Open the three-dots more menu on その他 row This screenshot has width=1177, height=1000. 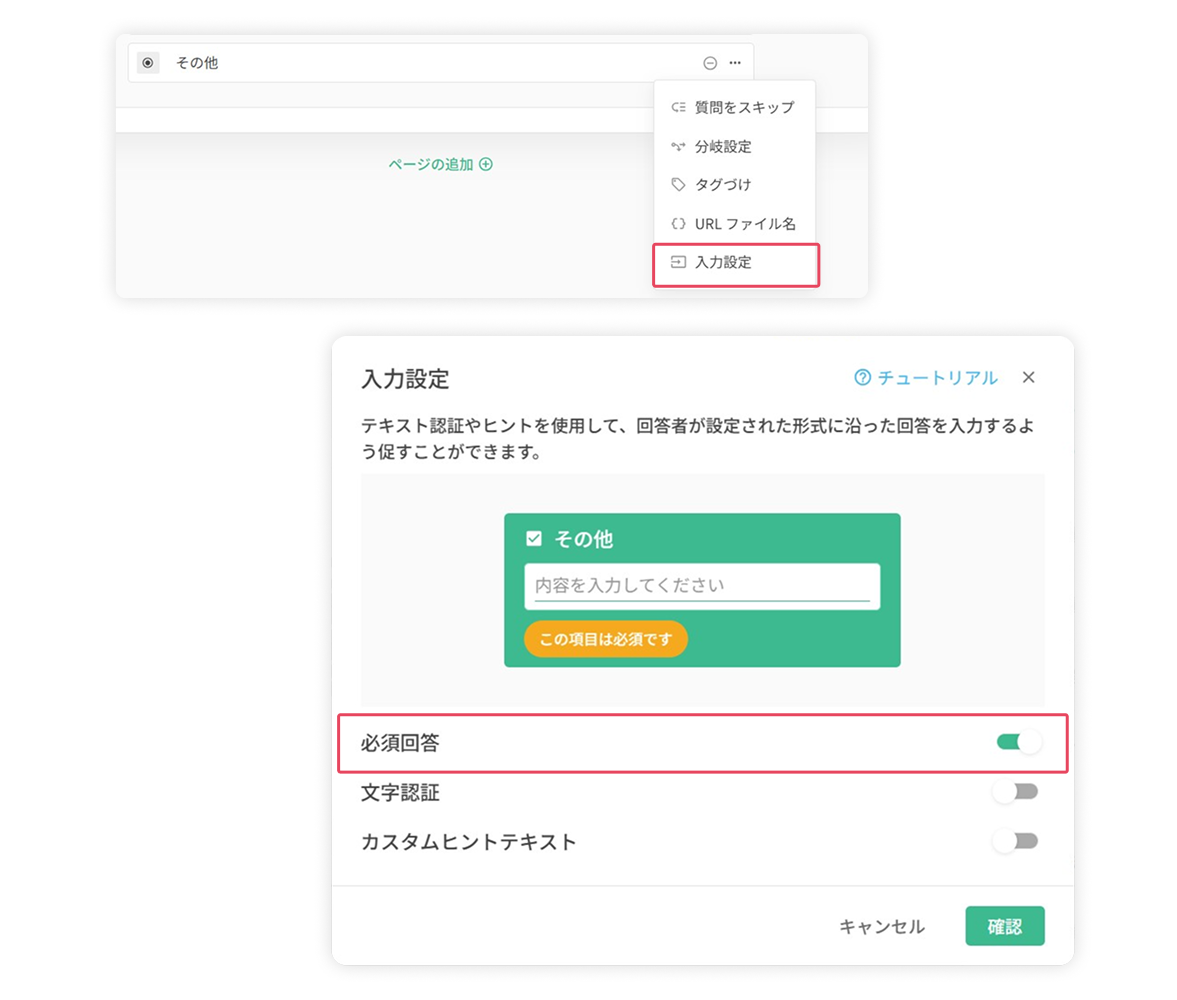735,63
